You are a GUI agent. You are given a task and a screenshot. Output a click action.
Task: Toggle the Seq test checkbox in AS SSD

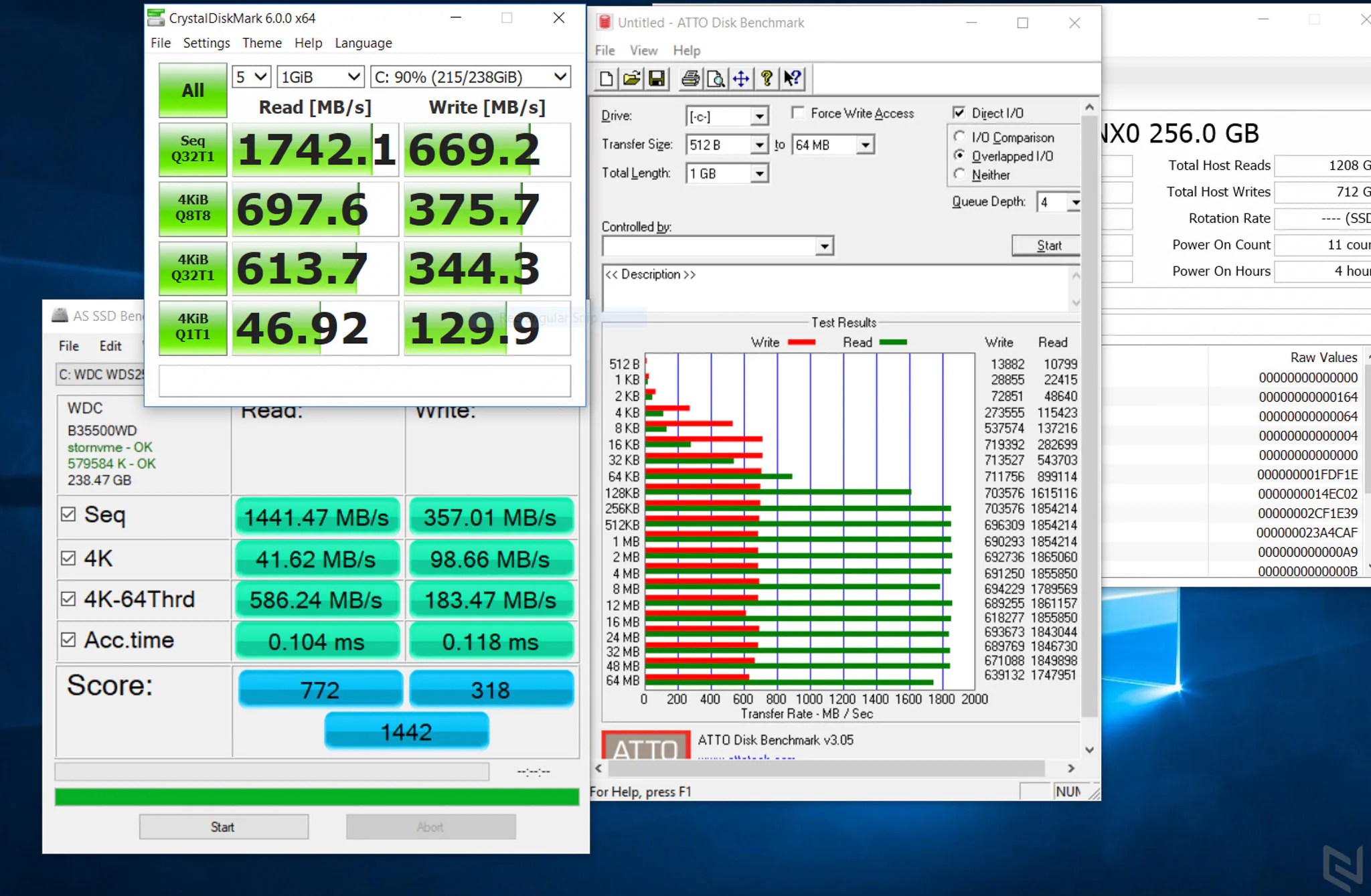(68, 514)
